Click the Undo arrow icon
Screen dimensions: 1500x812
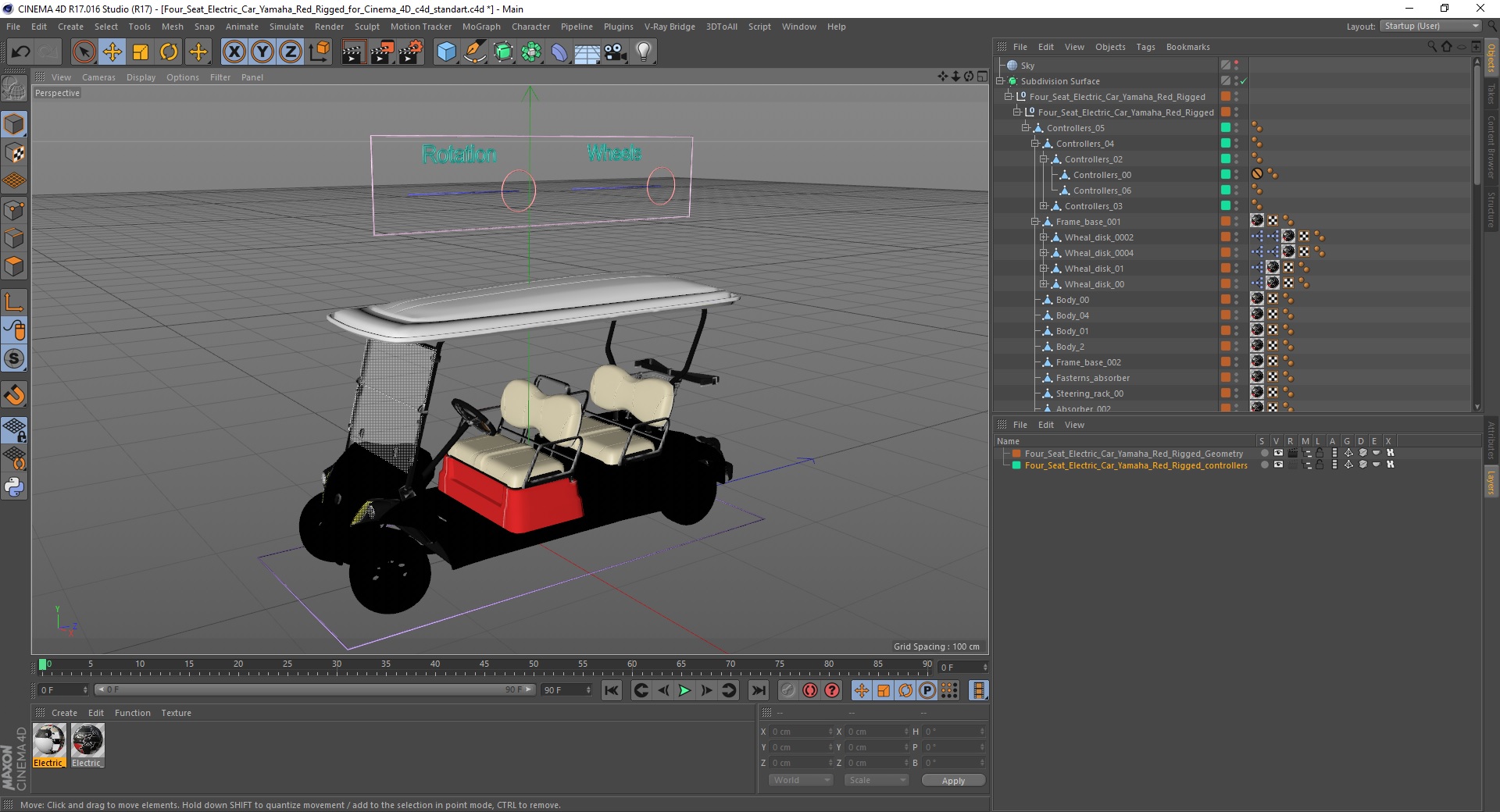tap(20, 52)
